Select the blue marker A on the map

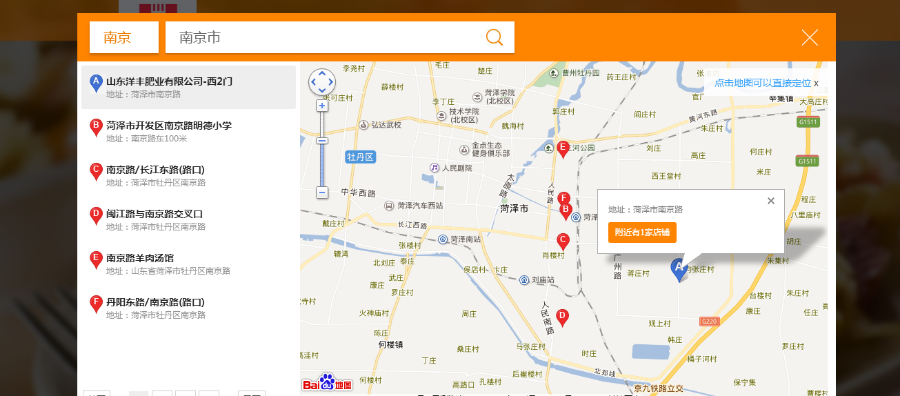pos(679,270)
